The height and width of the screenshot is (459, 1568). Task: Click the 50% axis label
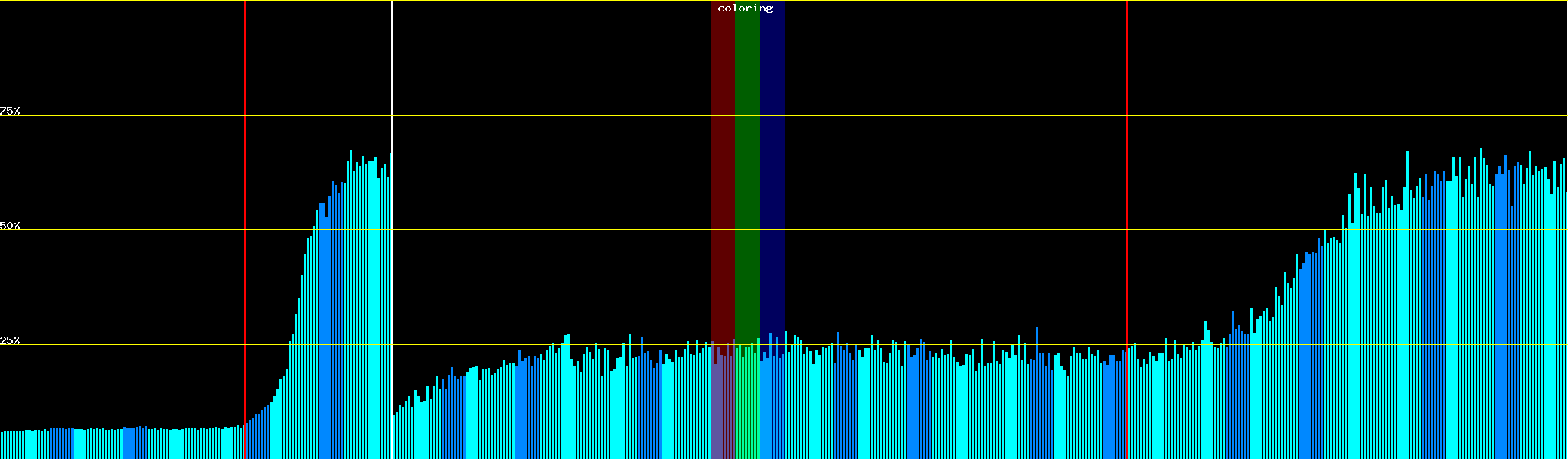[10, 226]
